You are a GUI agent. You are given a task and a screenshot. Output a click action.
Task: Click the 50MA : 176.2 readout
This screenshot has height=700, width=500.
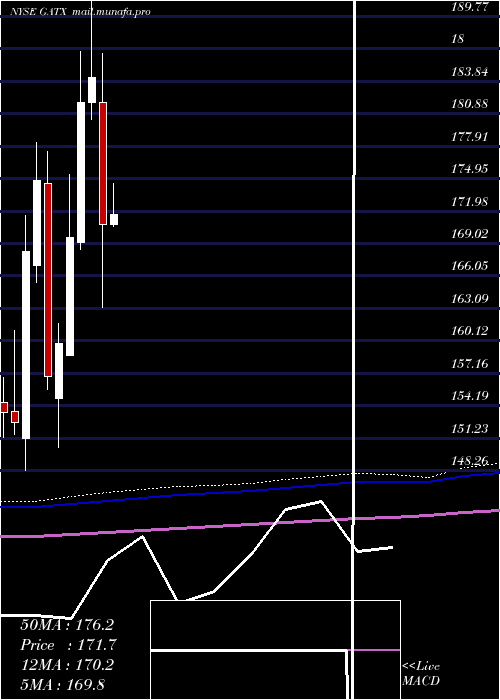pos(67,625)
